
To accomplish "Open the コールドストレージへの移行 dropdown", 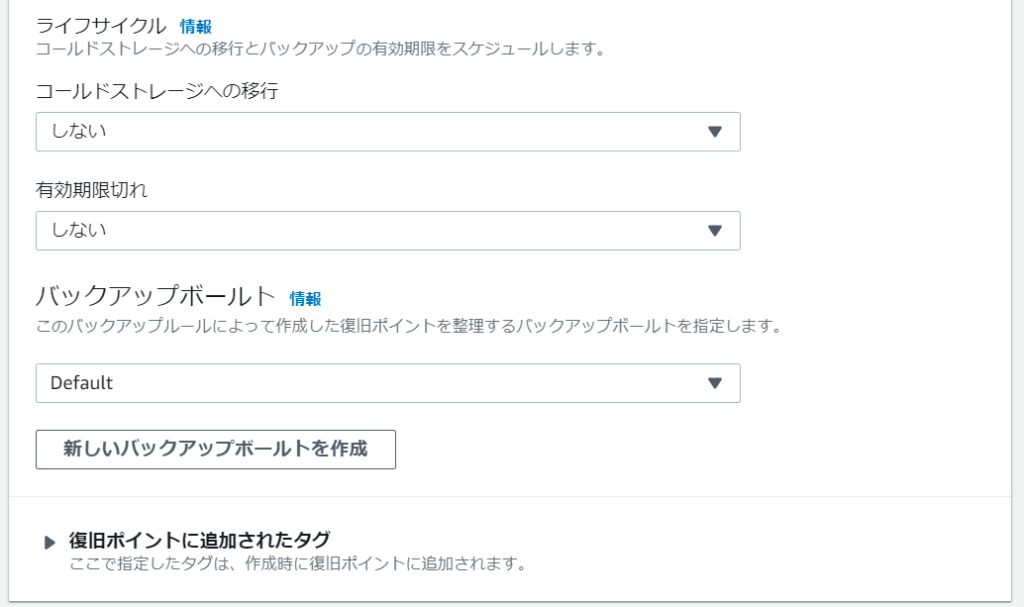I will point(387,132).
